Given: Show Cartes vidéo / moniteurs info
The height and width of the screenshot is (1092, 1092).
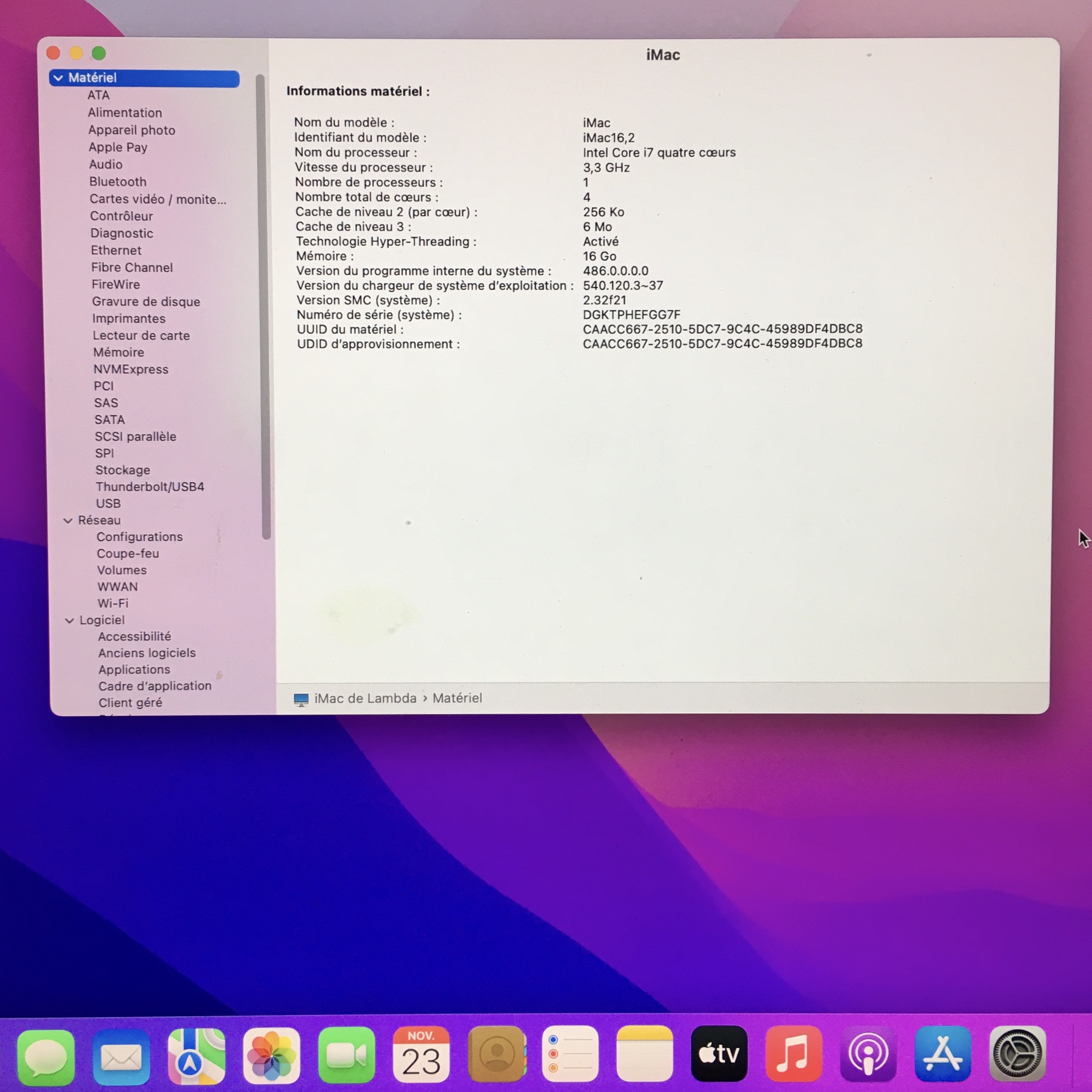Looking at the screenshot, I should [158, 200].
